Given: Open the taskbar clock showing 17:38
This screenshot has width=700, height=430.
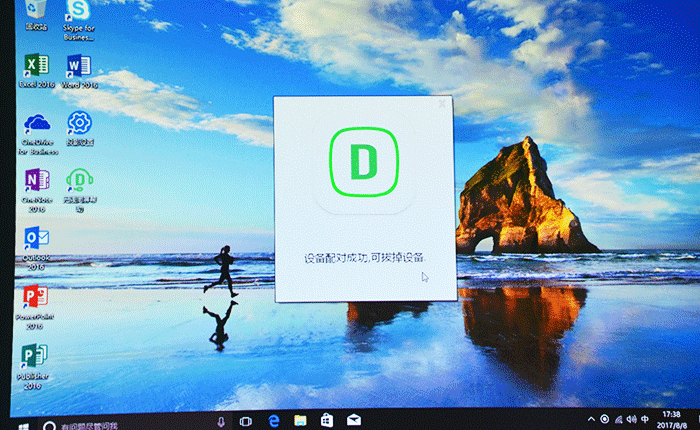Looking at the screenshot, I should 673,417.
